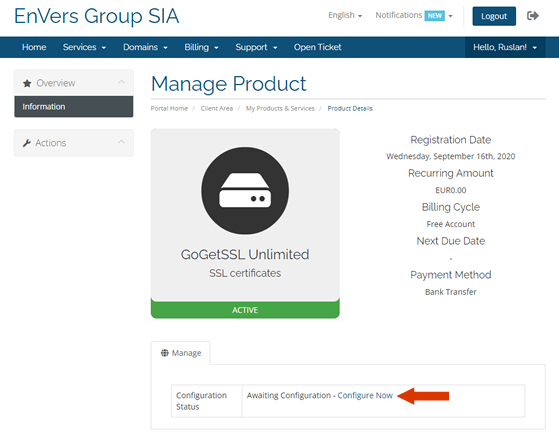This screenshot has height=441, width=559.
Task: Click the Awaiting Configuration status text
Action: [x=289, y=395]
